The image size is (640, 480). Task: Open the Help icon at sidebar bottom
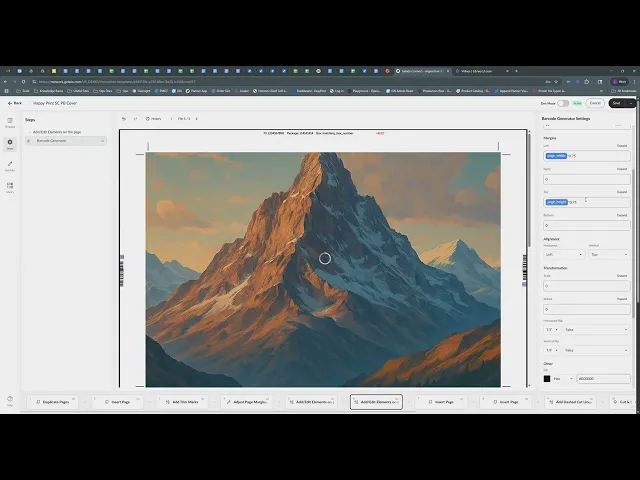[x=10, y=400]
